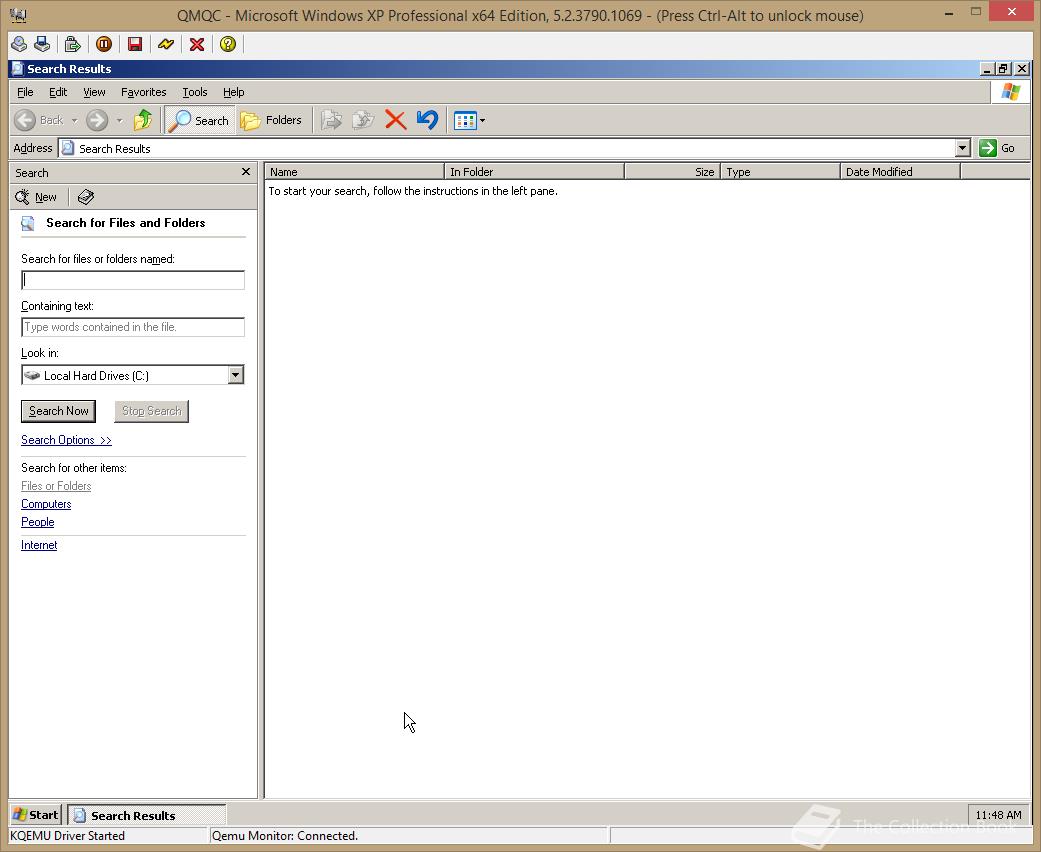Click the red Delete toolbar icon
Screen dimensions: 1041x852
click(x=396, y=120)
